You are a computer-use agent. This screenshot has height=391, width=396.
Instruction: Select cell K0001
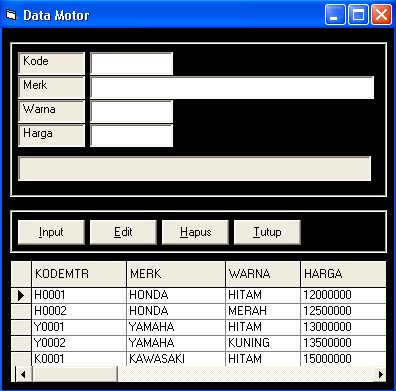click(x=79, y=359)
